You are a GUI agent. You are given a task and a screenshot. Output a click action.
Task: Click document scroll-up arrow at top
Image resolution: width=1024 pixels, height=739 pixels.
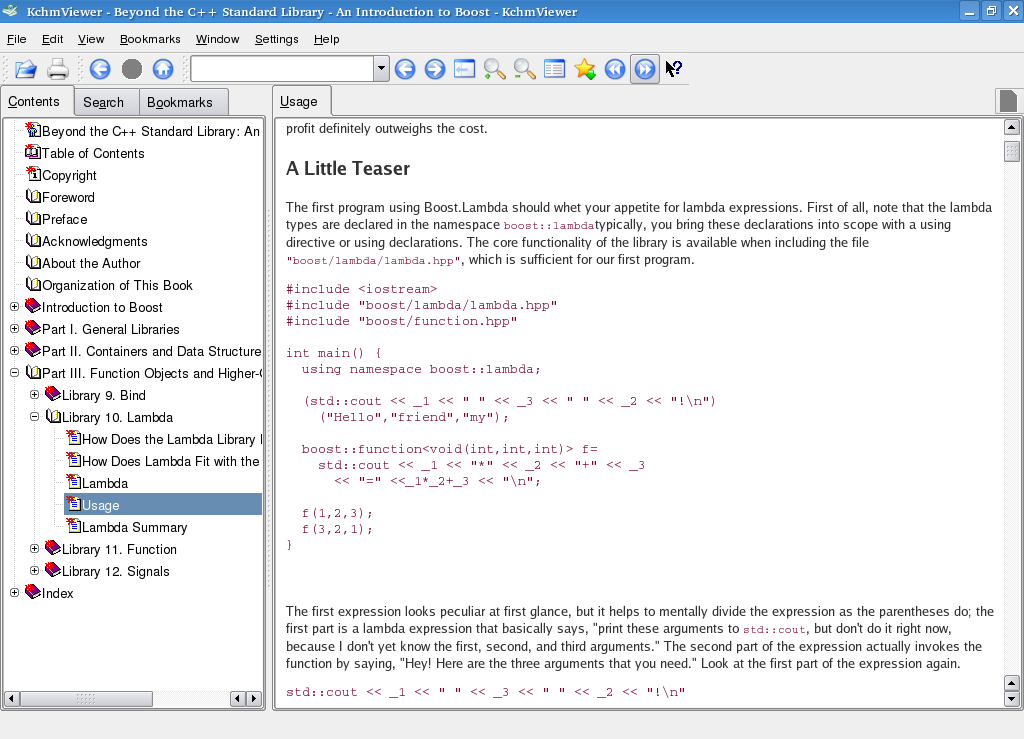pos(1011,127)
